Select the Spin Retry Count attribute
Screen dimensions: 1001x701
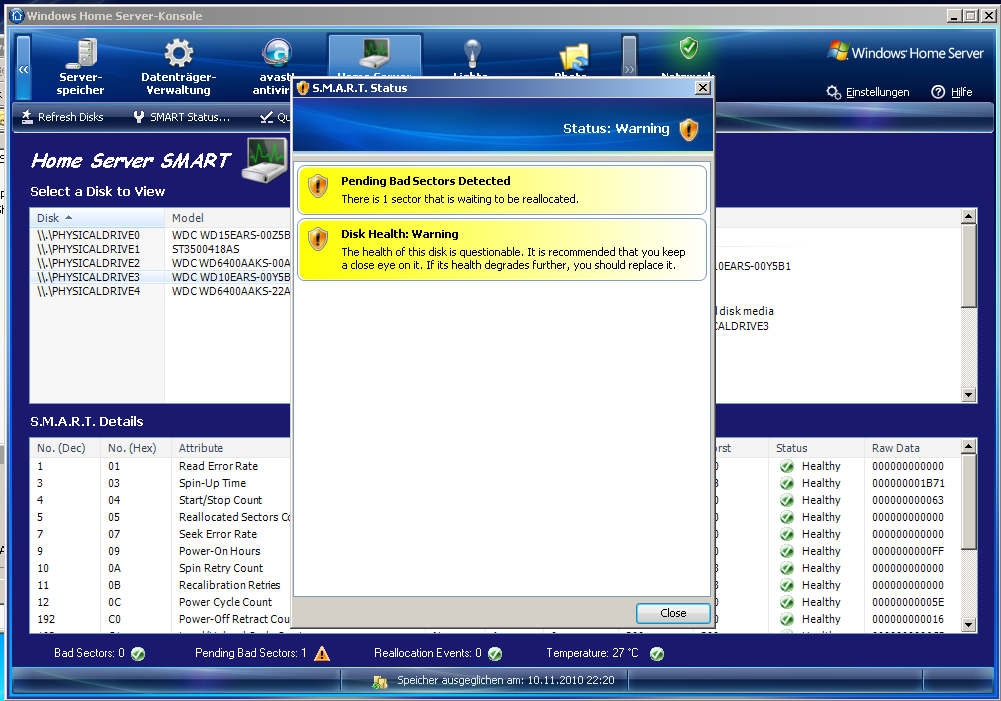click(x=221, y=568)
